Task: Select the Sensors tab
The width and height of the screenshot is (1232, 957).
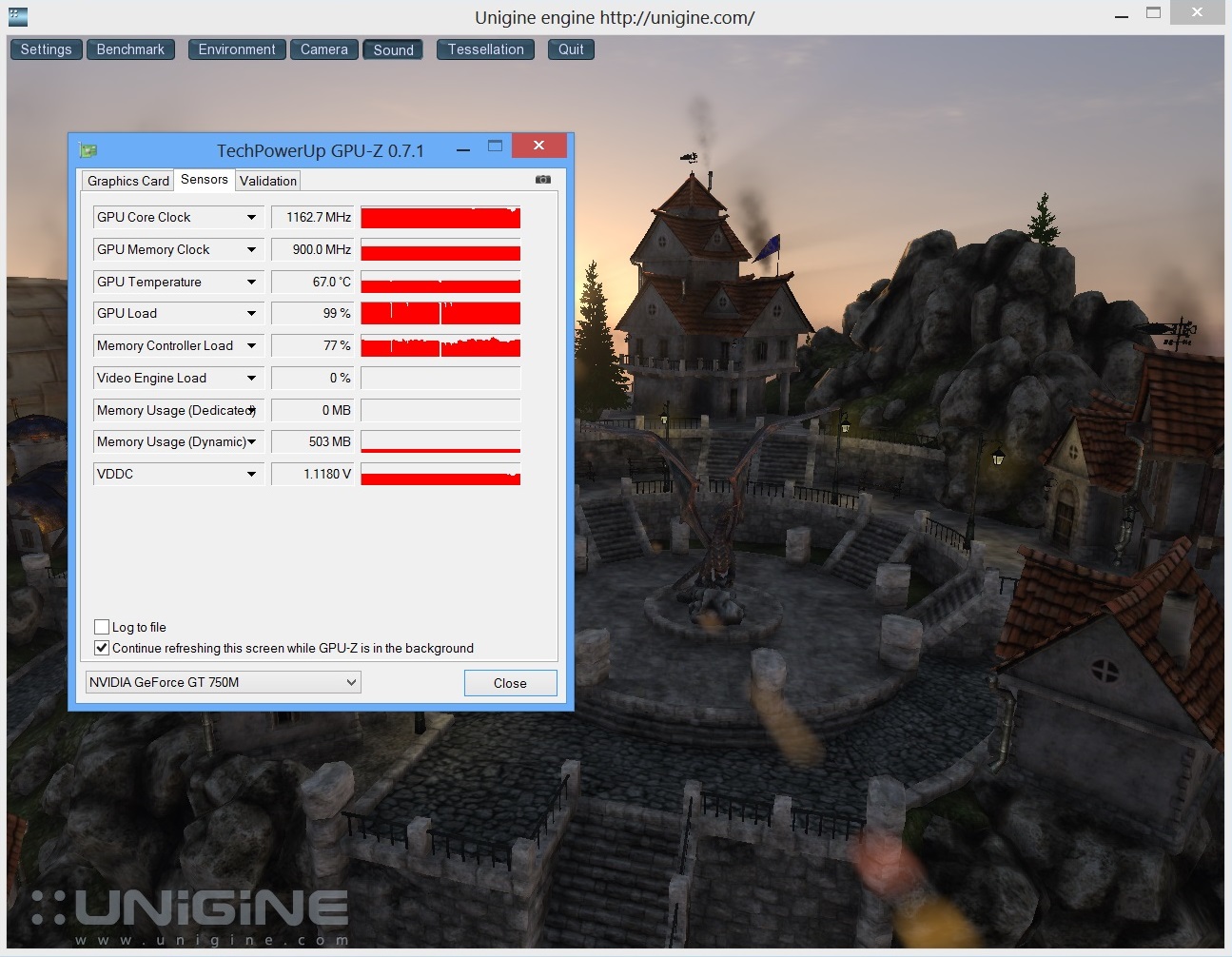Action: click(204, 179)
